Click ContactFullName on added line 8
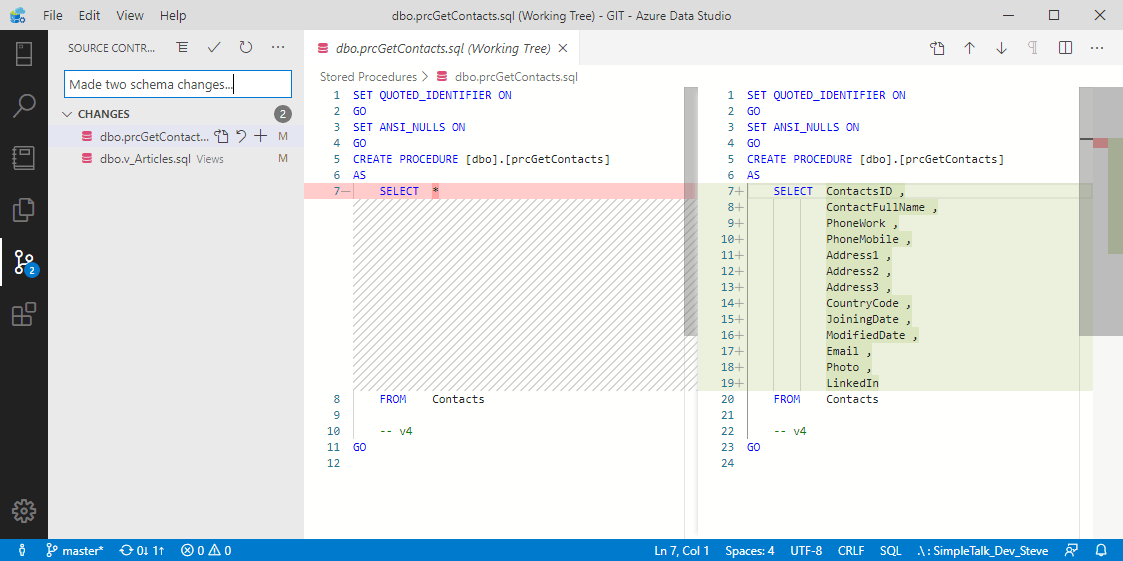The width and height of the screenshot is (1123, 561). [875, 207]
